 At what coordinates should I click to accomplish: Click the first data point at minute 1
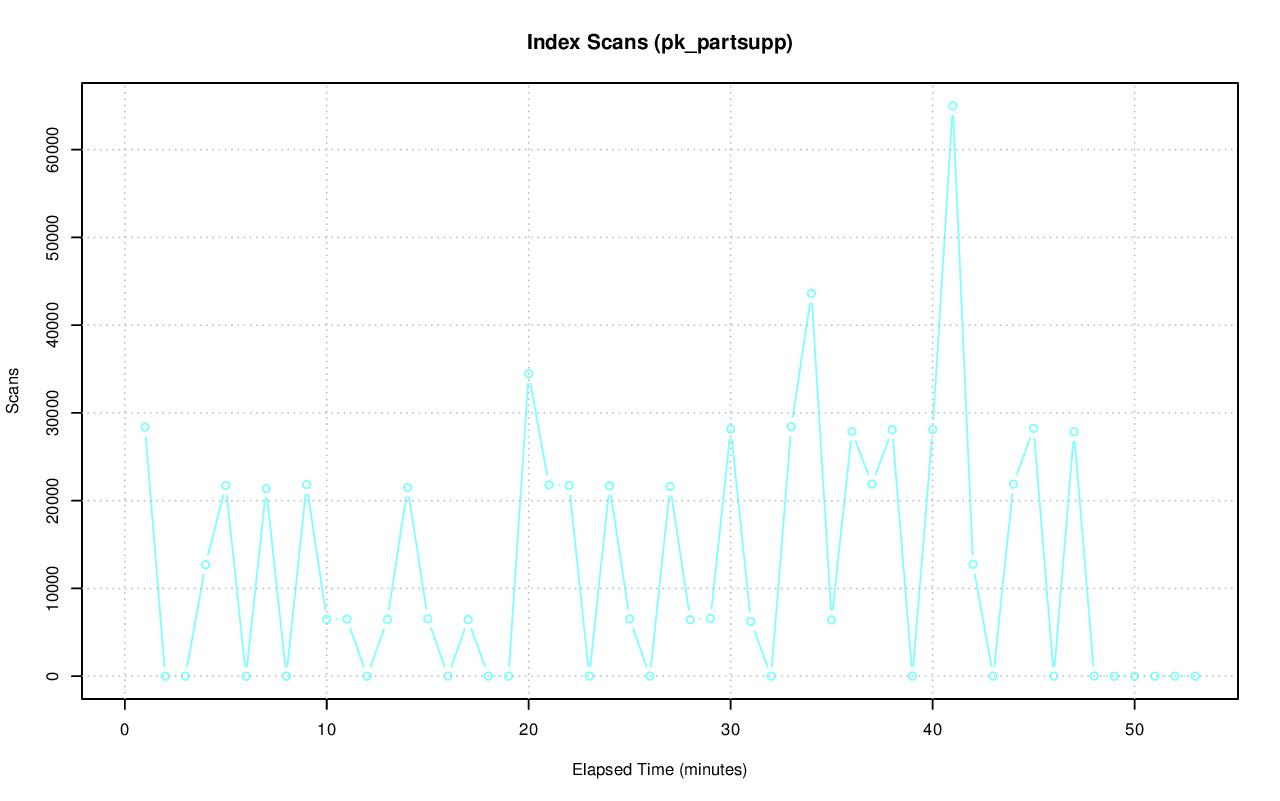(x=145, y=427)
